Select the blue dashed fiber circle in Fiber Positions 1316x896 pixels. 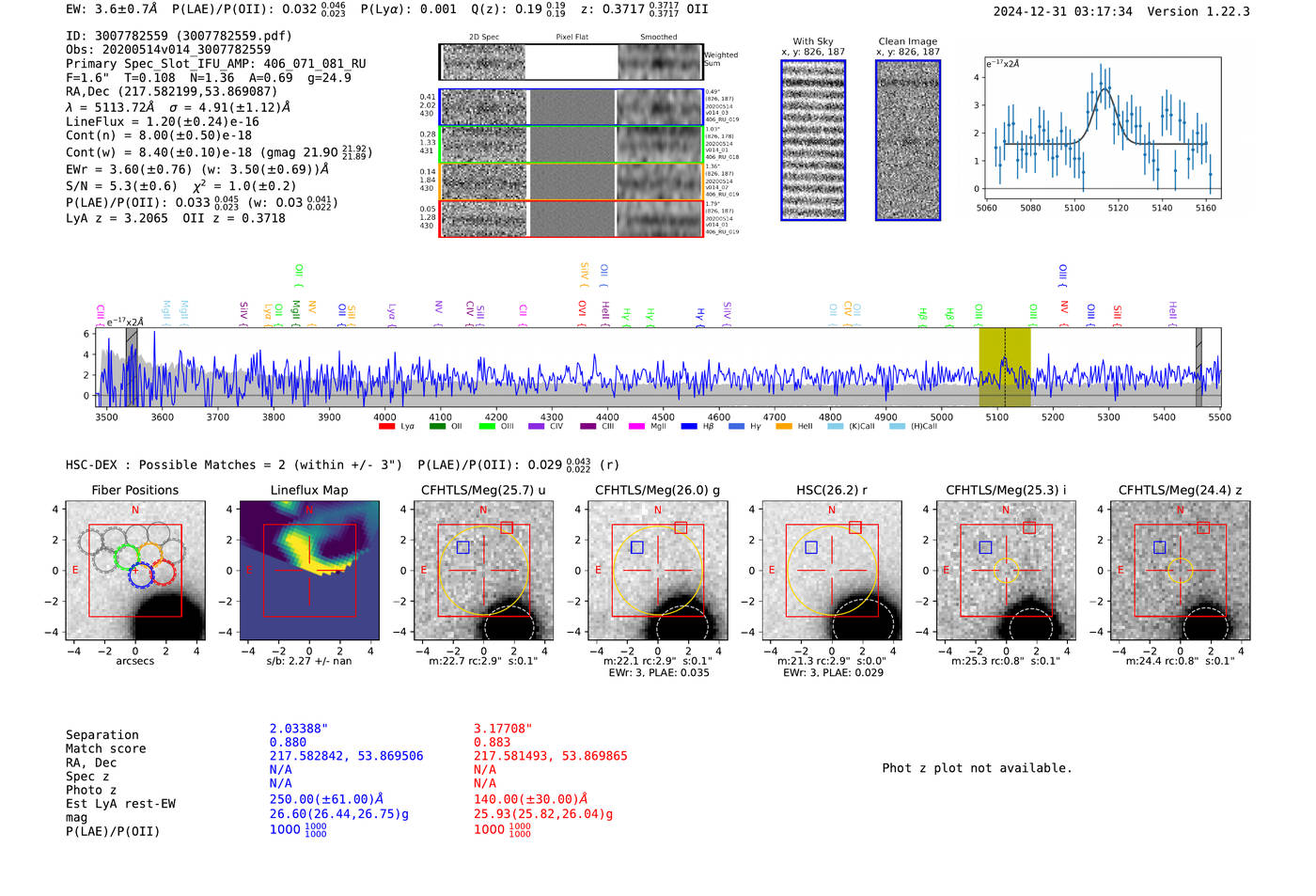click(x=141, y=575)
